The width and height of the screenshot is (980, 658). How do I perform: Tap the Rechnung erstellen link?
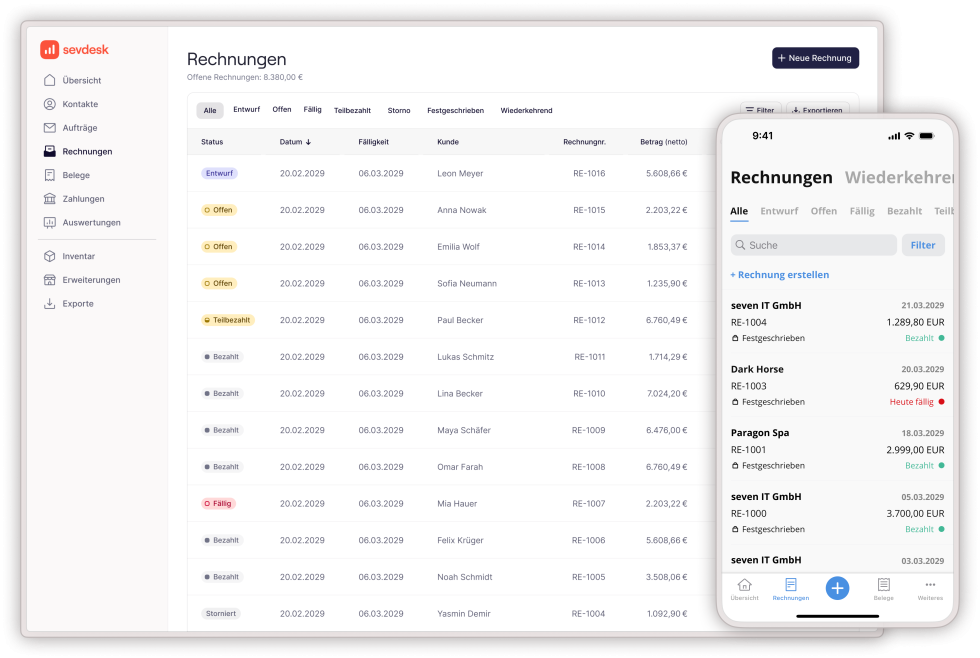pos(779,275)
